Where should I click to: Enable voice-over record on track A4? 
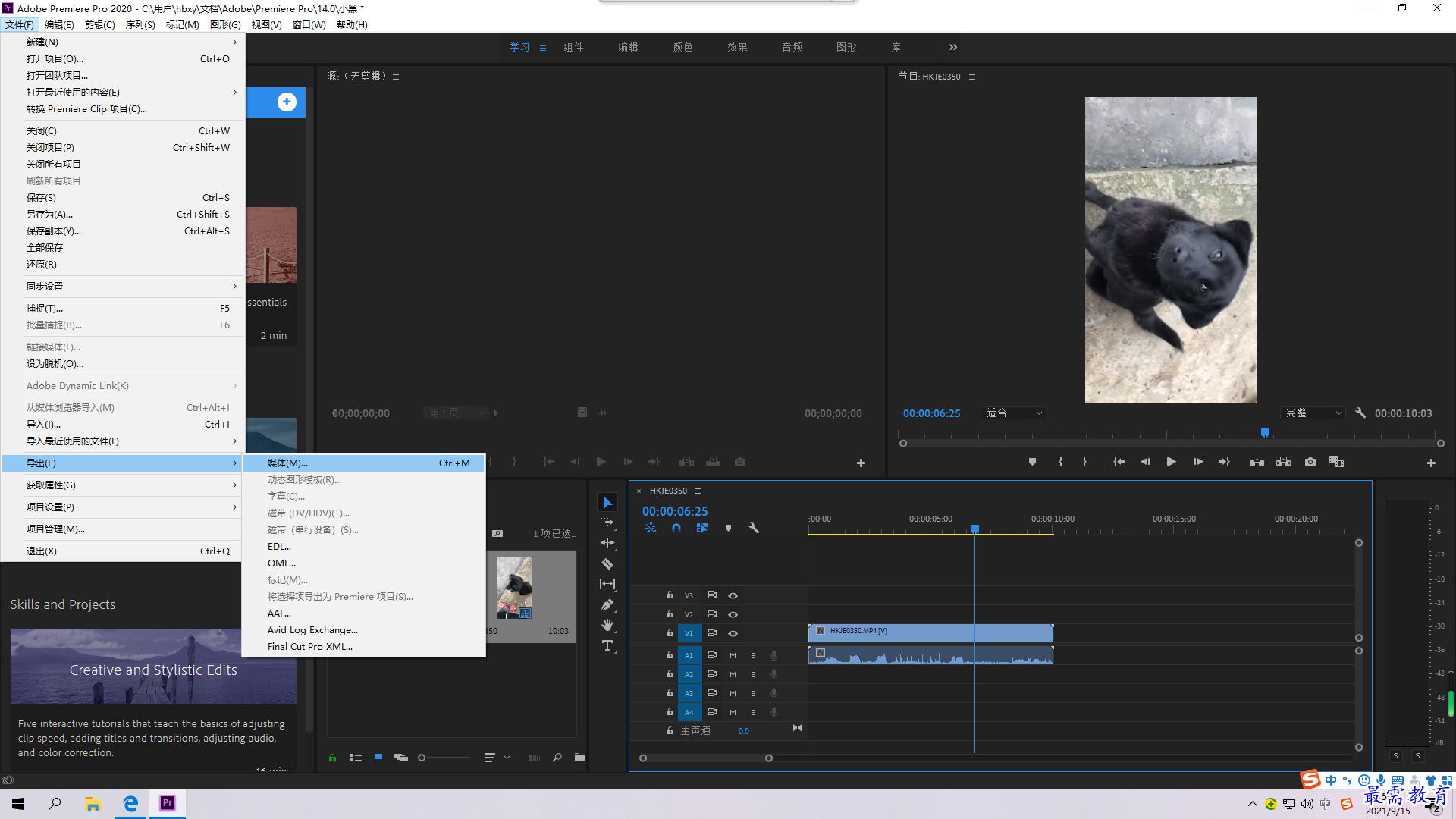click(773, 712)
